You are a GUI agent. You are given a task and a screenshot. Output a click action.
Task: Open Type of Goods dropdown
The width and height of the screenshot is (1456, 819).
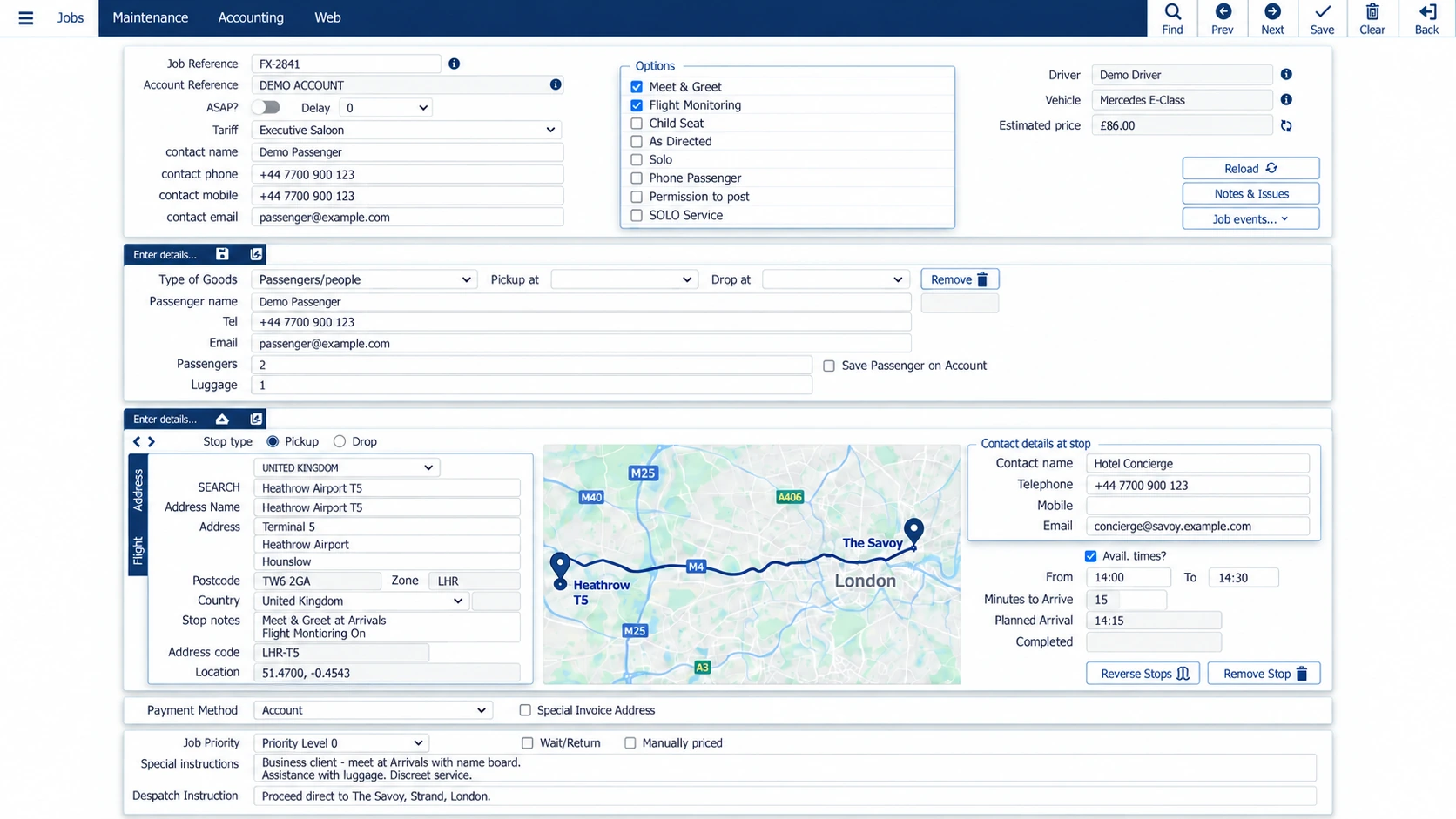tap(364, 279)
